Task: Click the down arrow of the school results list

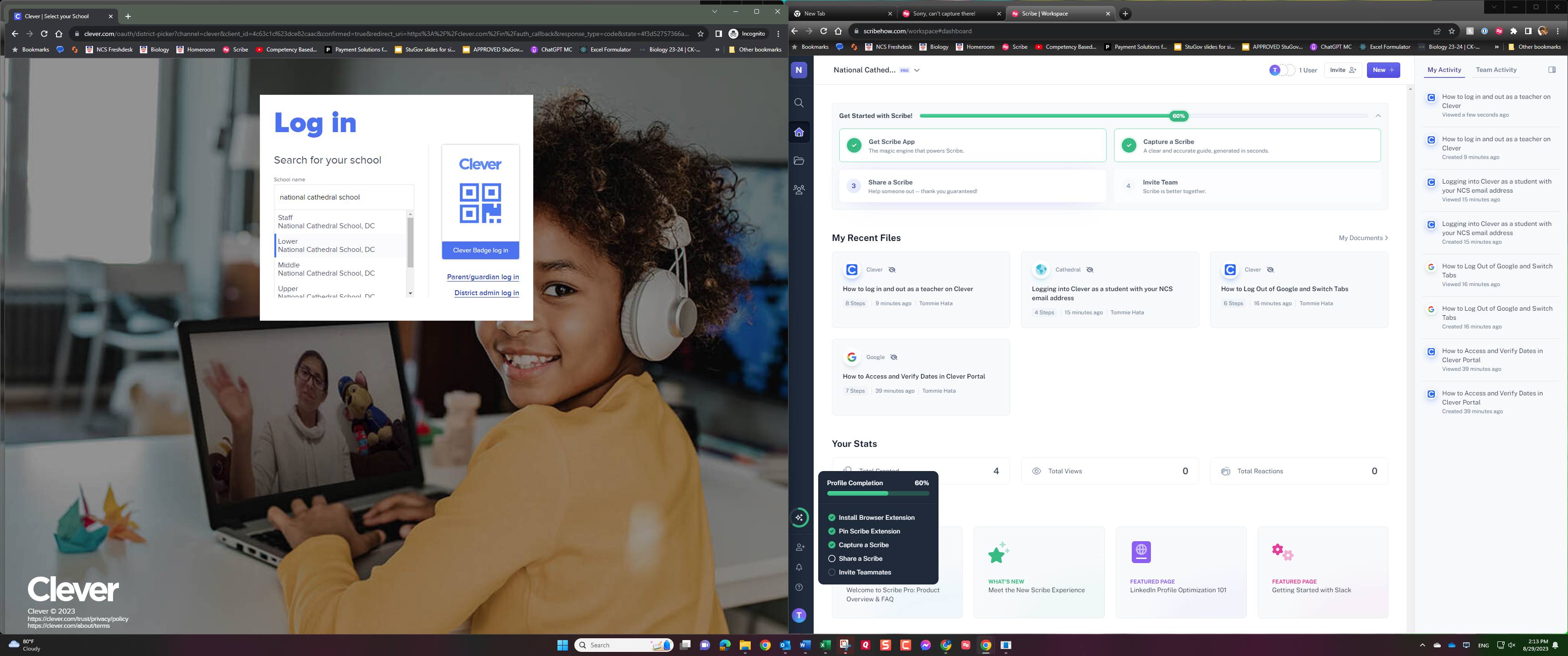Action: [x=410, y=293]
